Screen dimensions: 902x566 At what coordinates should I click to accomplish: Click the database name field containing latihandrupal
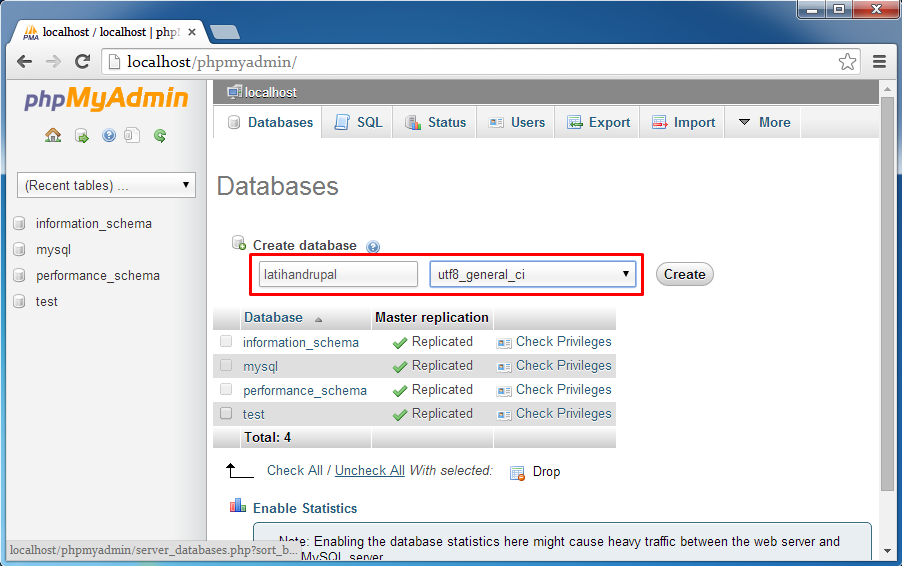[338, 274]
